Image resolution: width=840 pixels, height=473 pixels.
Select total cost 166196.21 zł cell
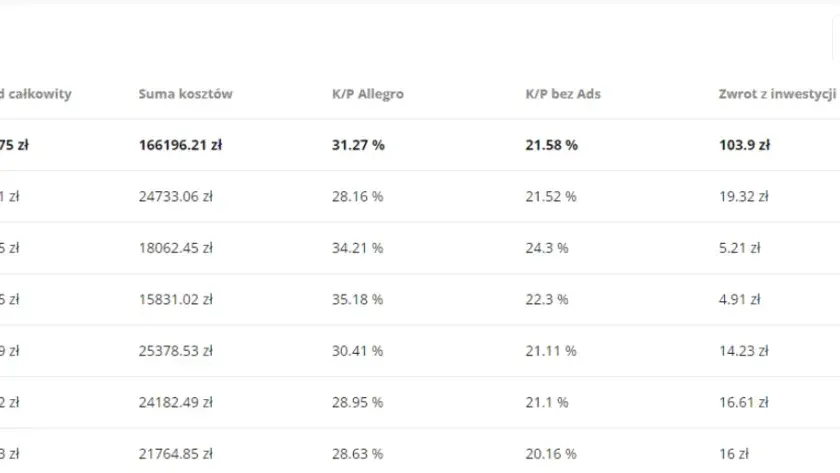point(181,145)
